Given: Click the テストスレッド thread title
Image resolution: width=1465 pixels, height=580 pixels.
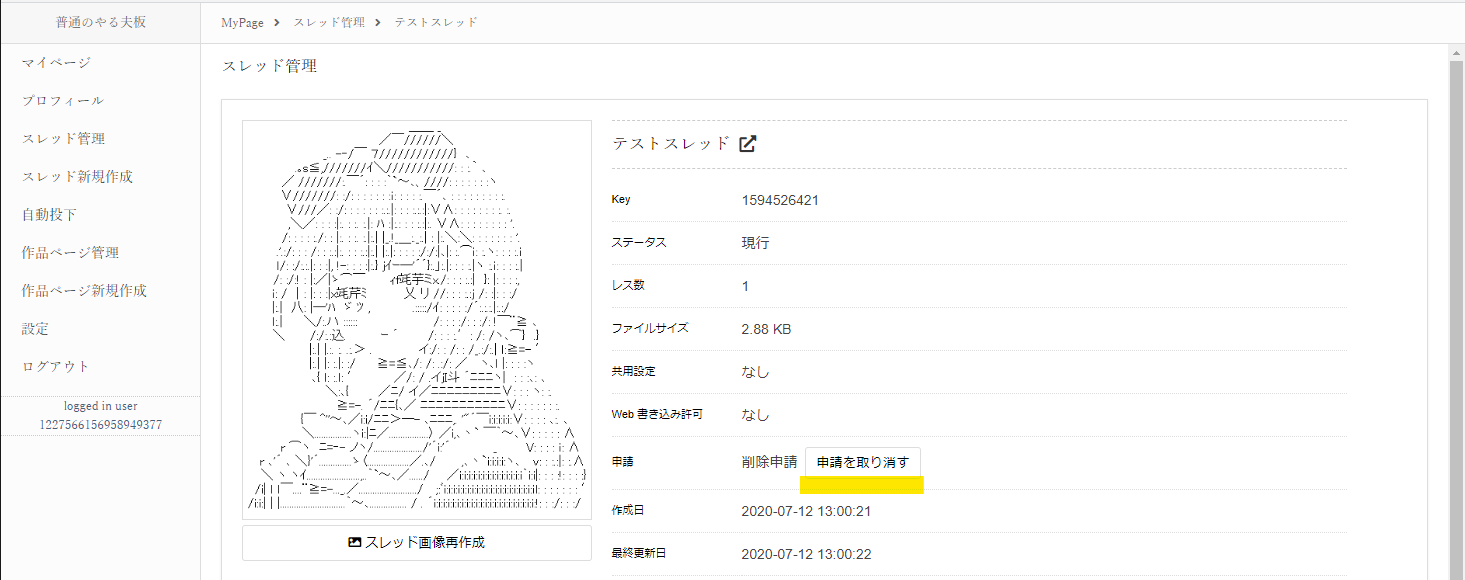Looking at the screenshot, I should pyautogui.click(x=671, y=143).
